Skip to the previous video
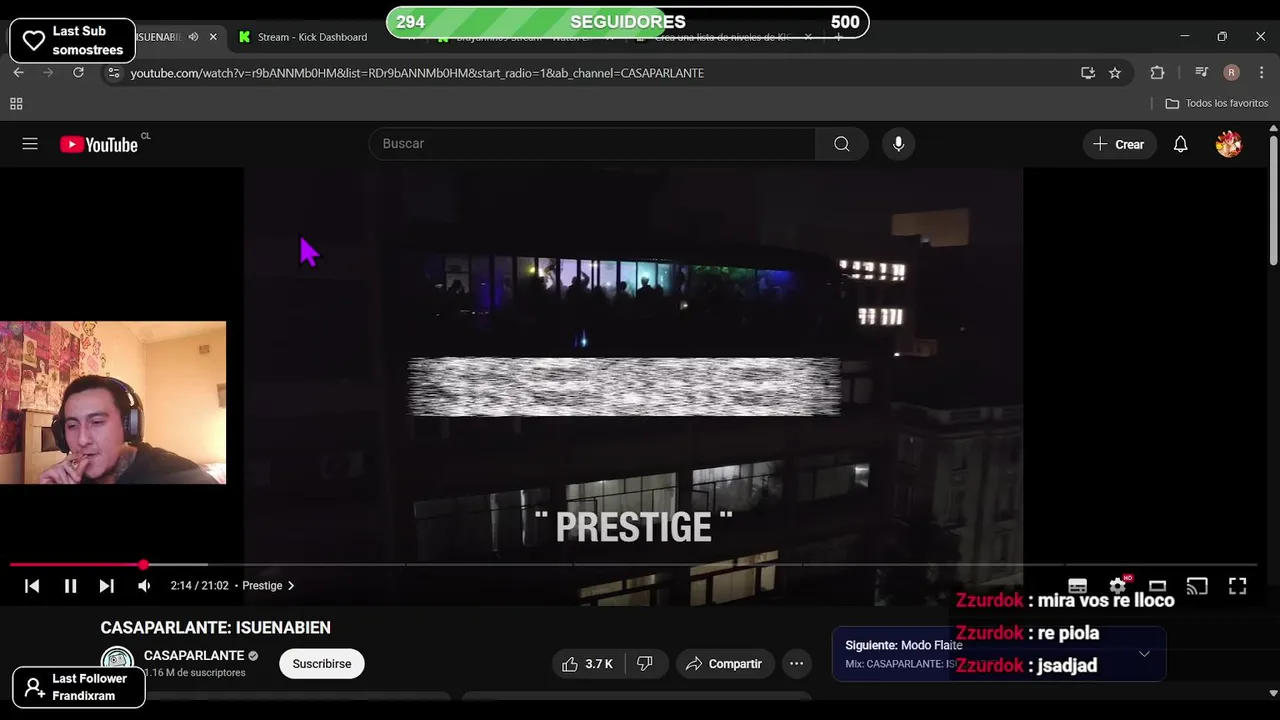The image size is (1280, 720). point(32,586)
